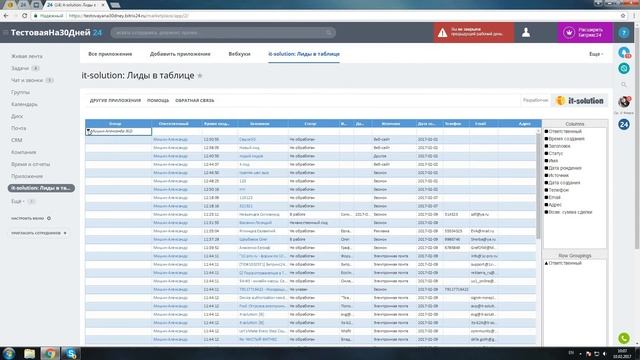Open «CRM» in the sidebar
Screen dimensions: 640x360
(x=17, y=140)
